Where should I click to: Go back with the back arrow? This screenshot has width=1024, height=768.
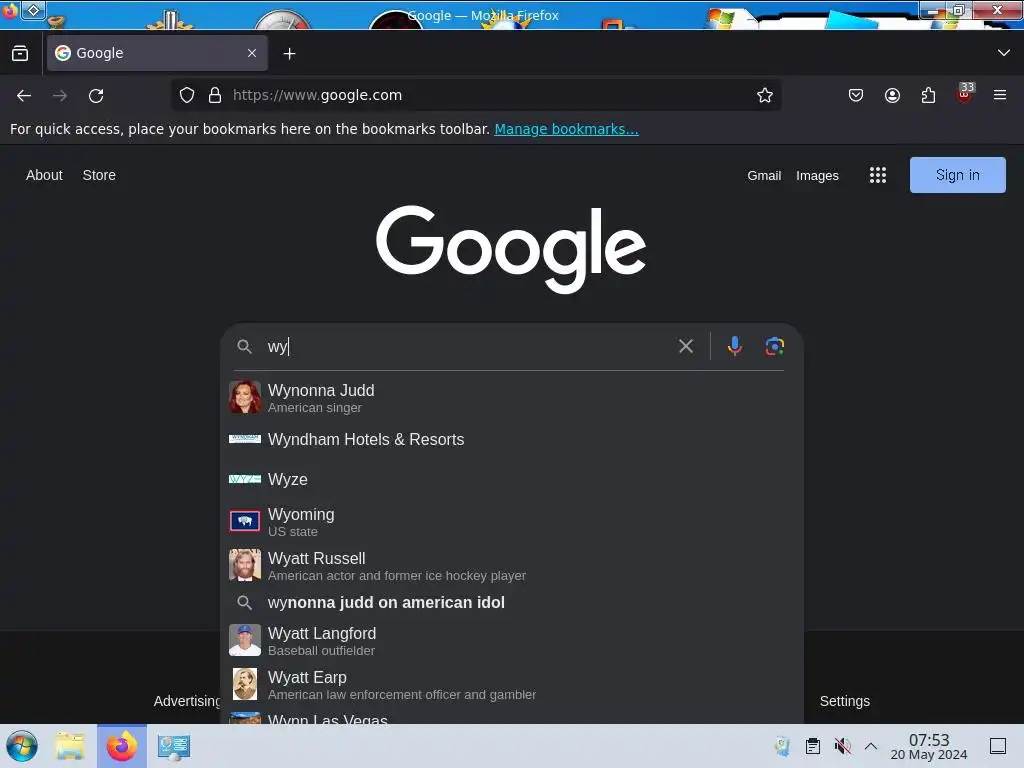click(x=24, y=95)
